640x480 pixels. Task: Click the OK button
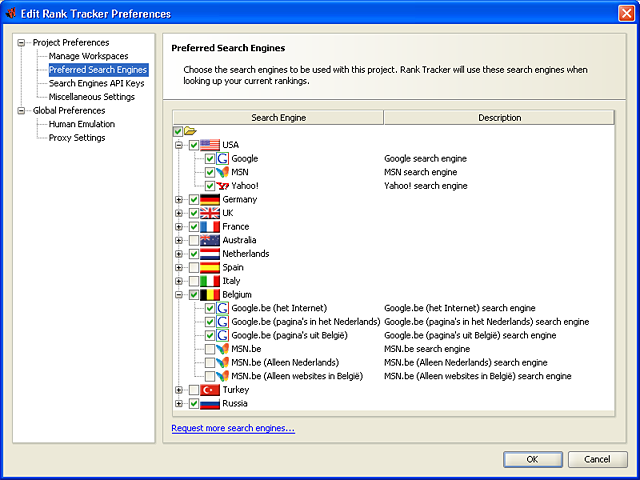[x=533, y=459]
